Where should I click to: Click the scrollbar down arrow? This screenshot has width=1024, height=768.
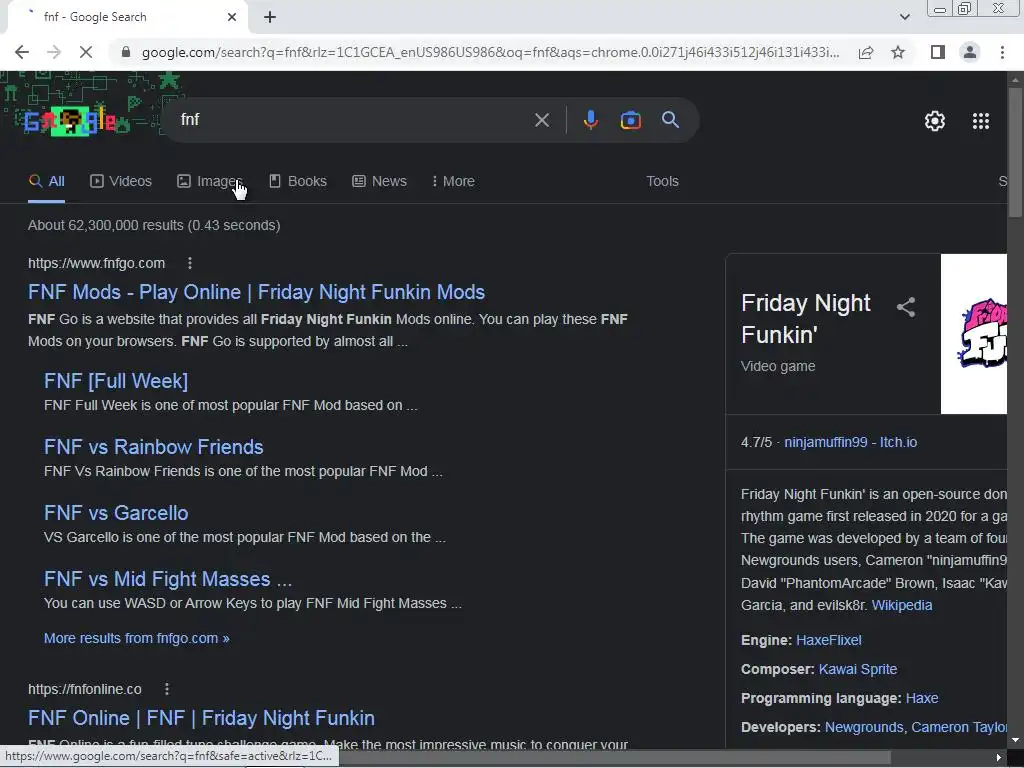1015,741
